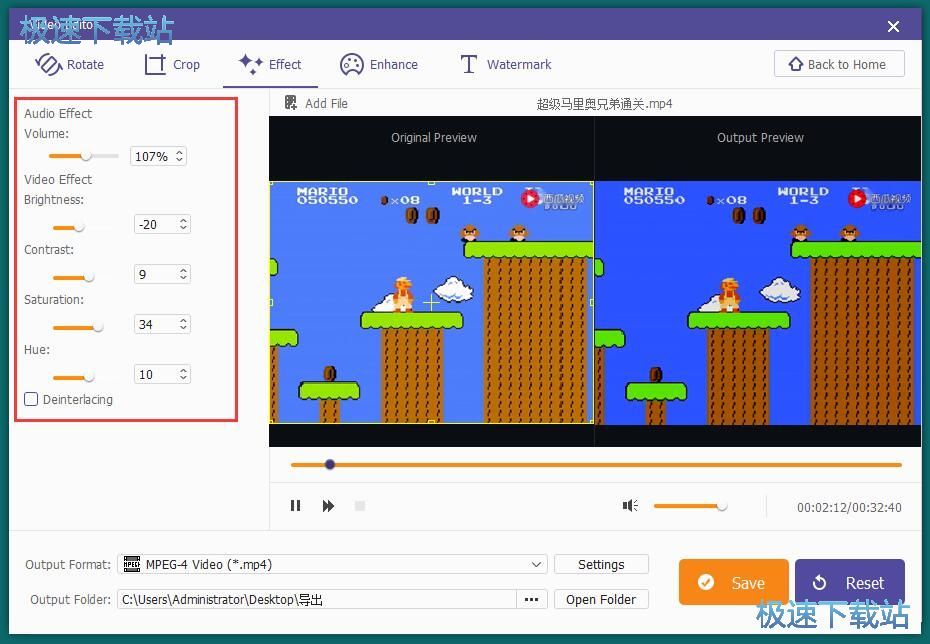Decrease Volume with the down arrow

point(179,160)
